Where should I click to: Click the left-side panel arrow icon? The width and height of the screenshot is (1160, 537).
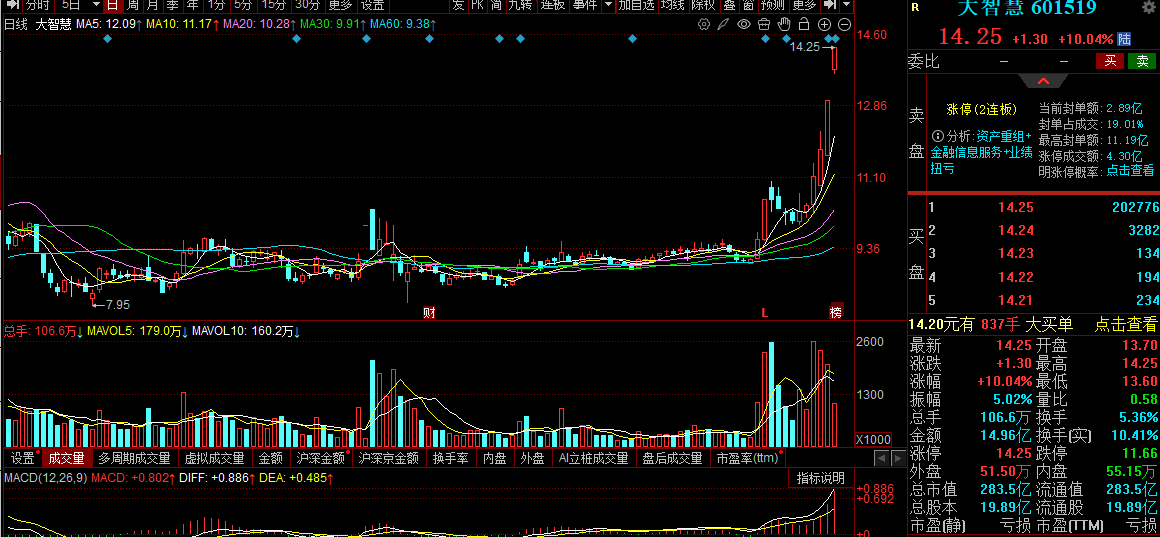[x=11, y=4]
